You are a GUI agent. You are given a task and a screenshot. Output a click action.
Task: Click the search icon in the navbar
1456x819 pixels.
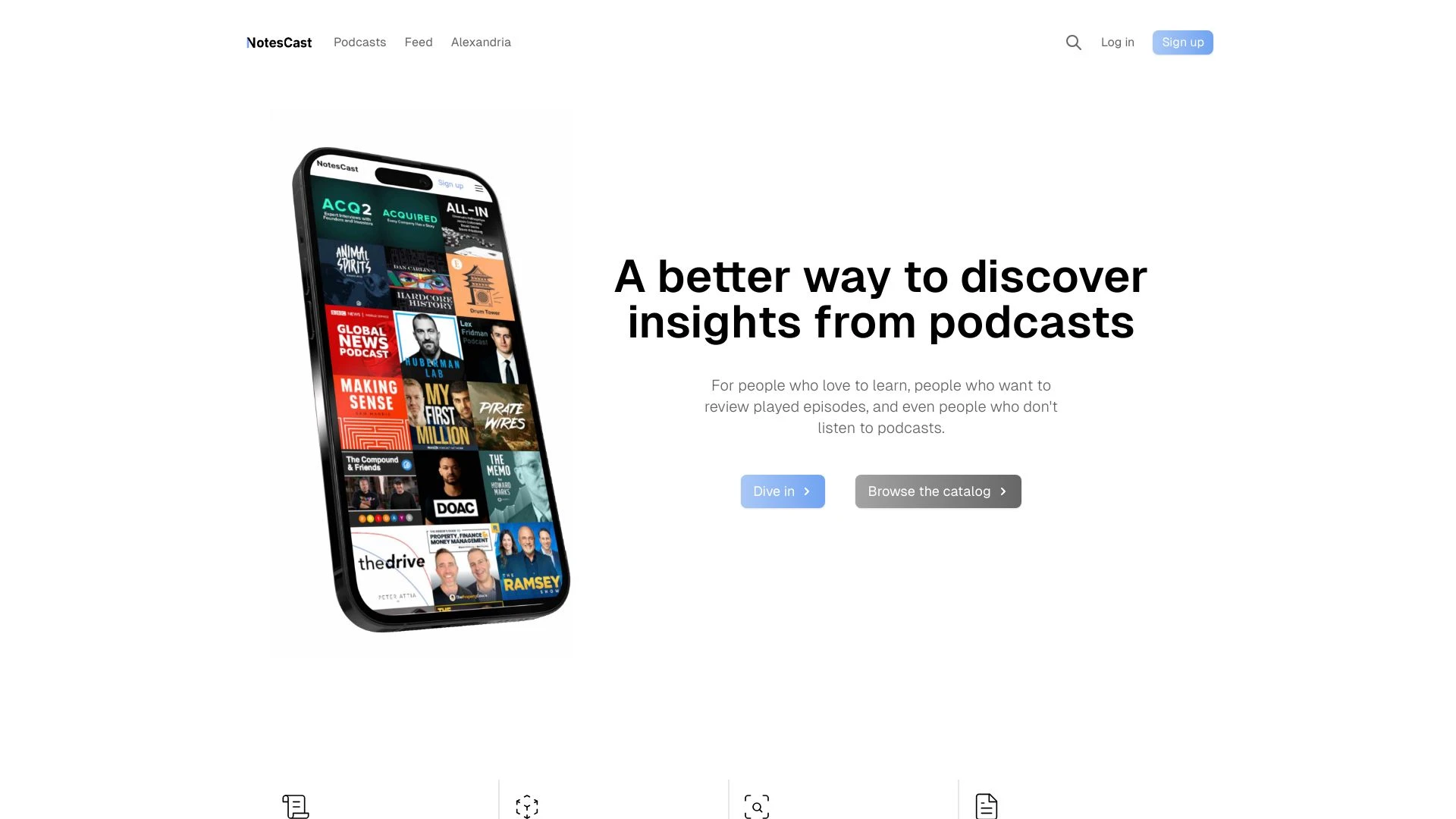coord(1073,42)
